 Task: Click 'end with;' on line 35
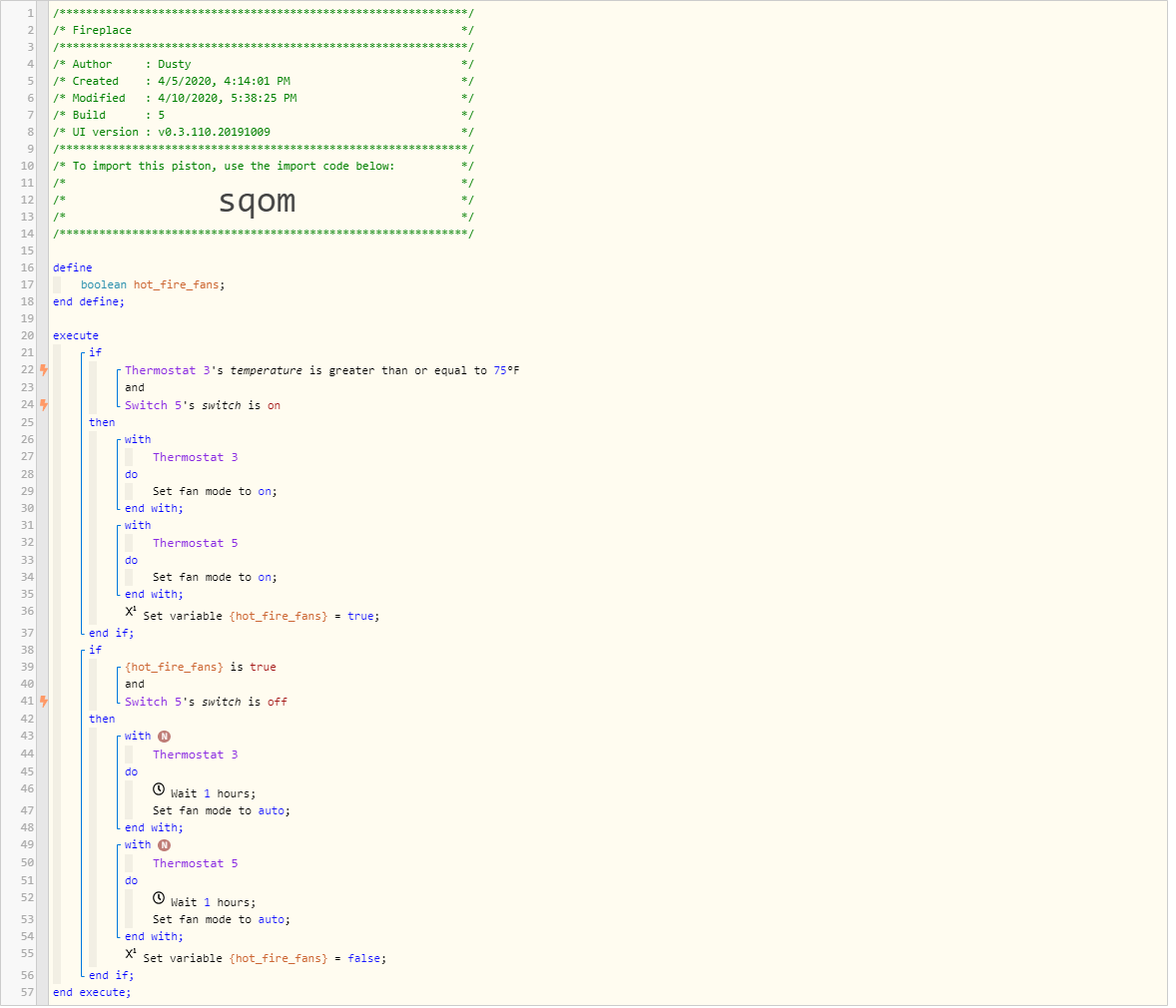pos(154,595)
